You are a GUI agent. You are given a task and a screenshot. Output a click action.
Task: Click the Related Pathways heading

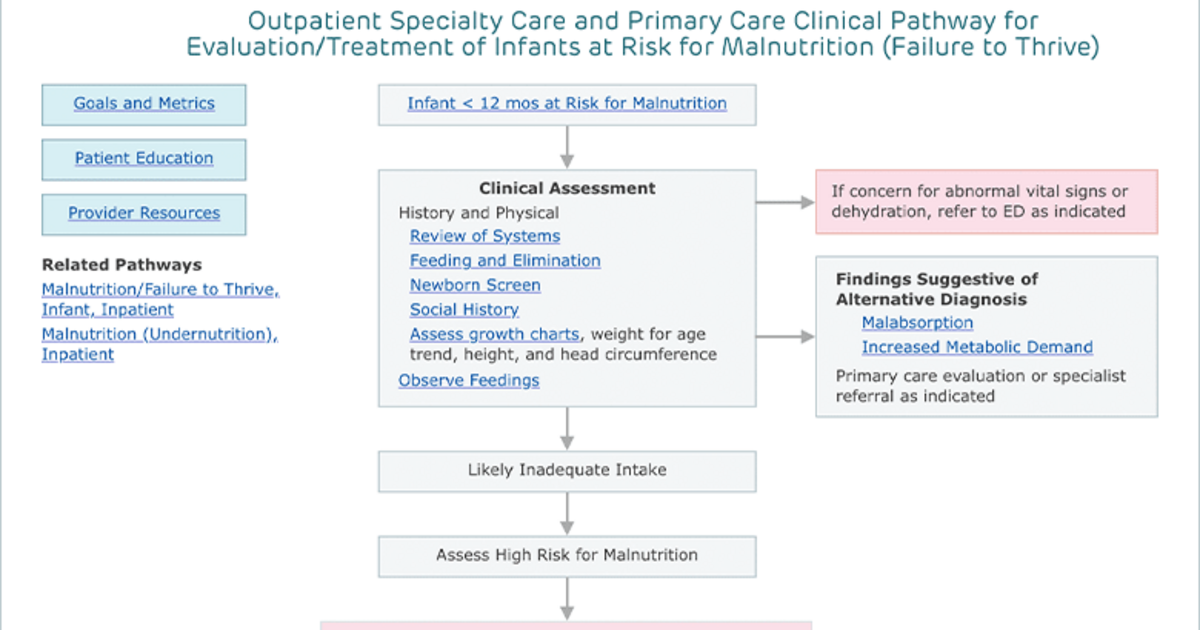[121, 265]
